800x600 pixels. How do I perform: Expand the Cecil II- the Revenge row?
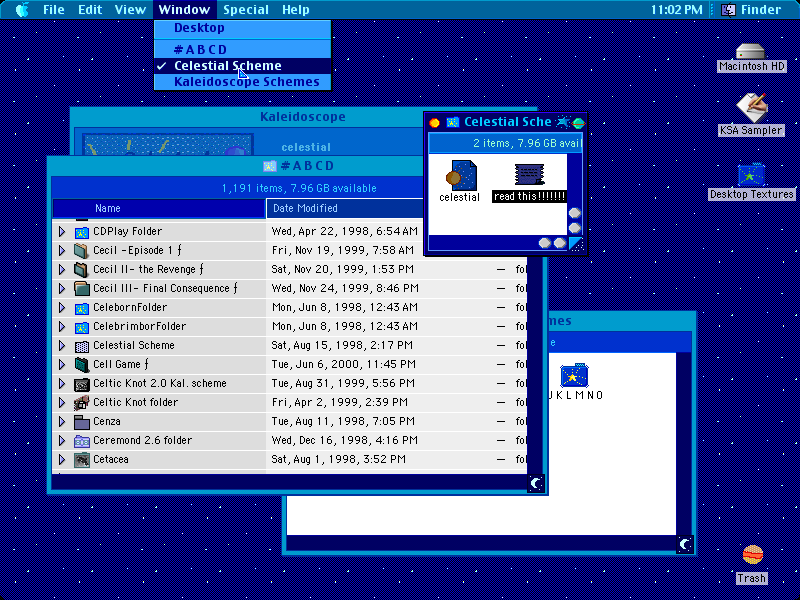point(62,269)
